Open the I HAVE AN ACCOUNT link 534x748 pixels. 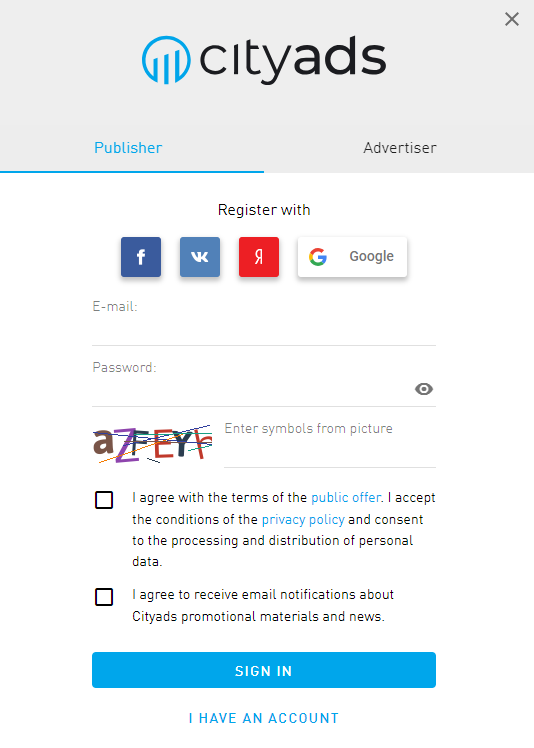(264, 718)
